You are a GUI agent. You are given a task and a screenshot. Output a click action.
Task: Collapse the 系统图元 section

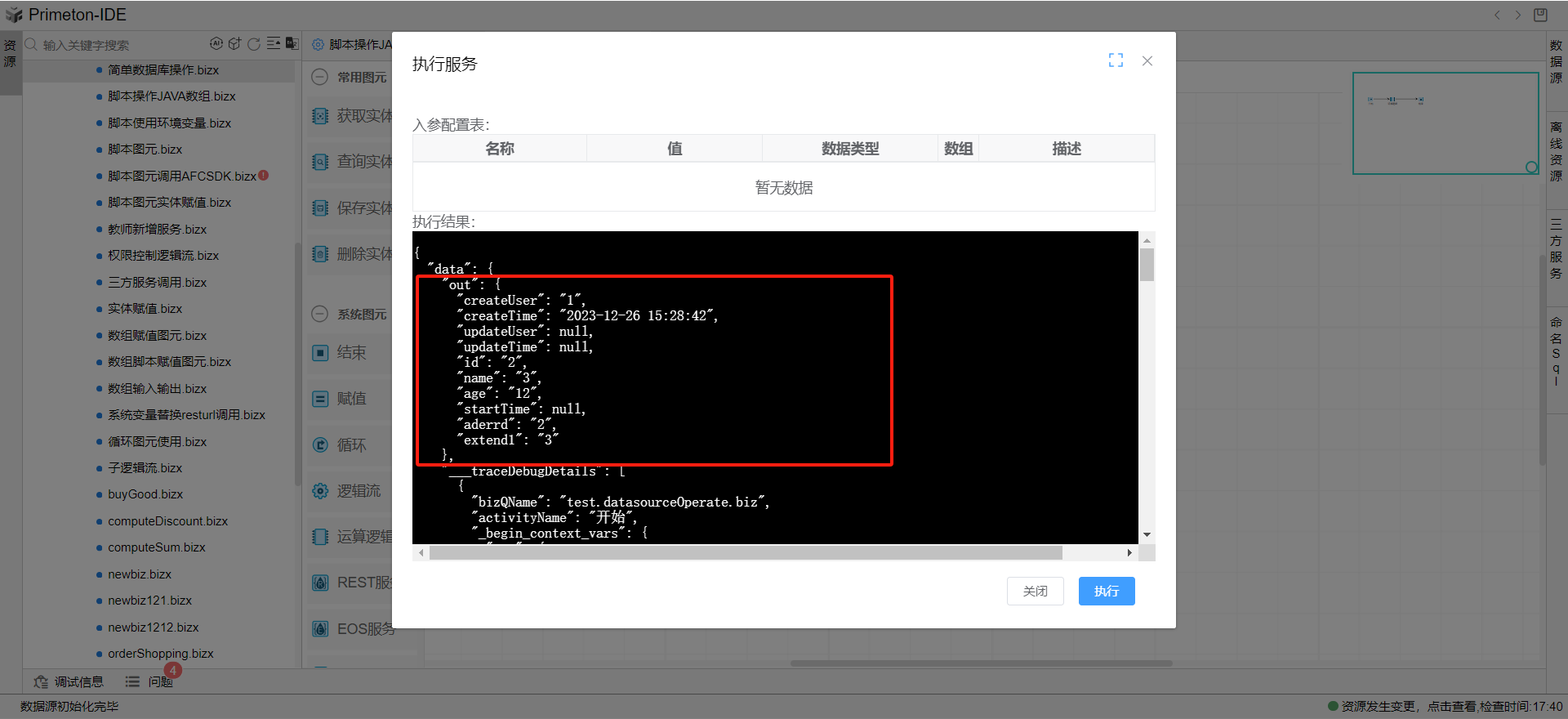[x=320, y=315]
